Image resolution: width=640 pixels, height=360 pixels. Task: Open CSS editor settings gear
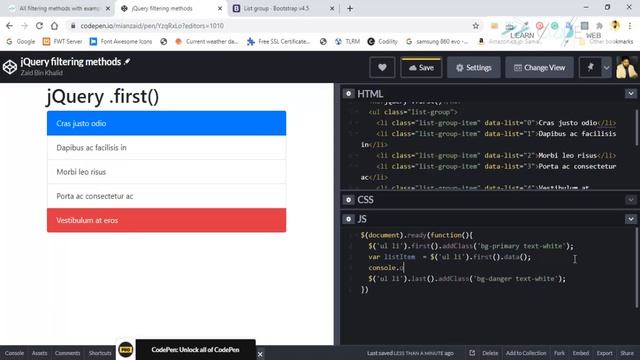(x=348, y=200)
